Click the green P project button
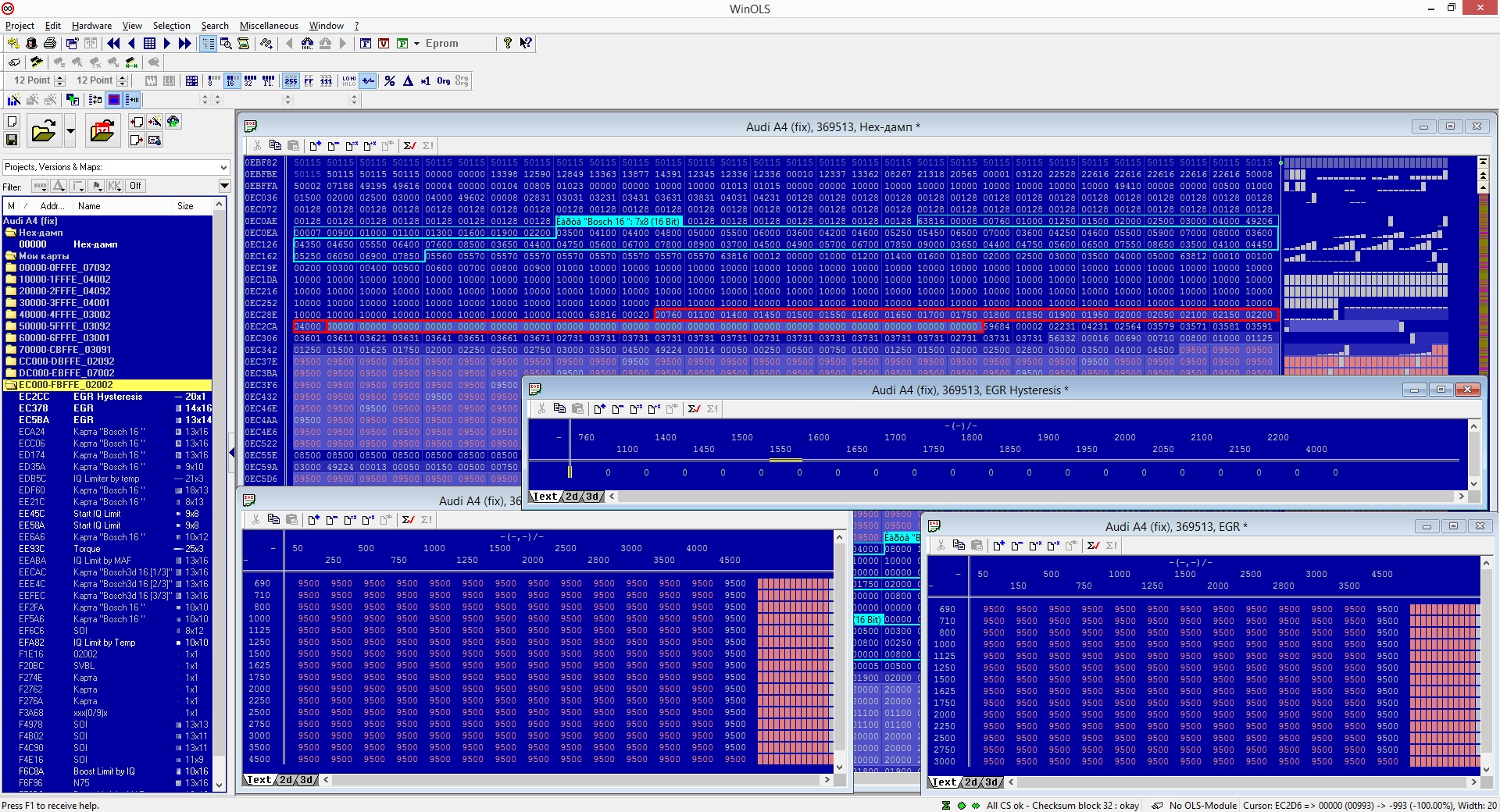Image resolution: width=1500 pixels, height=812 pixels. click(x=402, y=44)
